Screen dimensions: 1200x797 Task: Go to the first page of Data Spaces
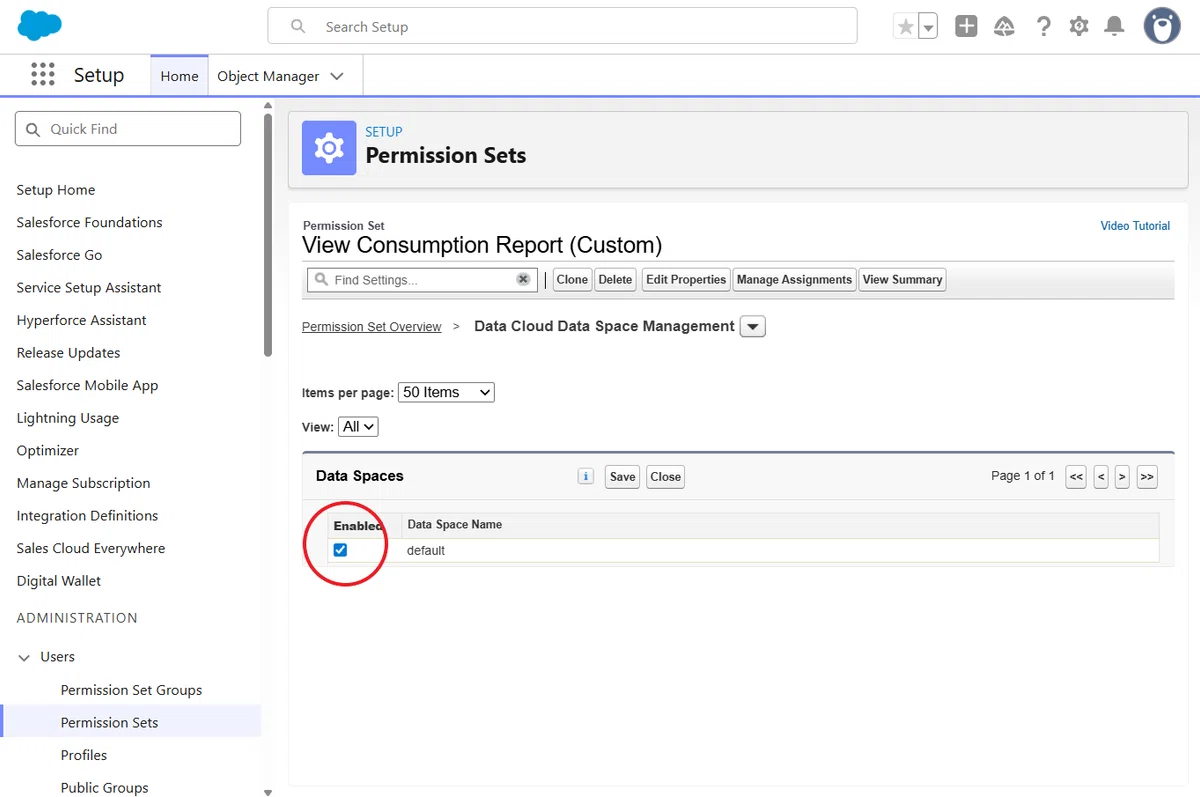tap(1076, 477)
